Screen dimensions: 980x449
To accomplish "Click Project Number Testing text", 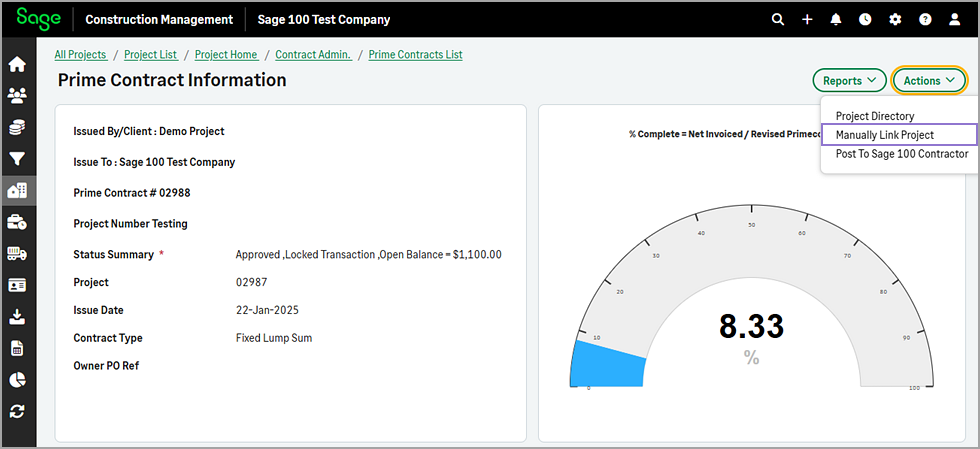I will 131,223.
